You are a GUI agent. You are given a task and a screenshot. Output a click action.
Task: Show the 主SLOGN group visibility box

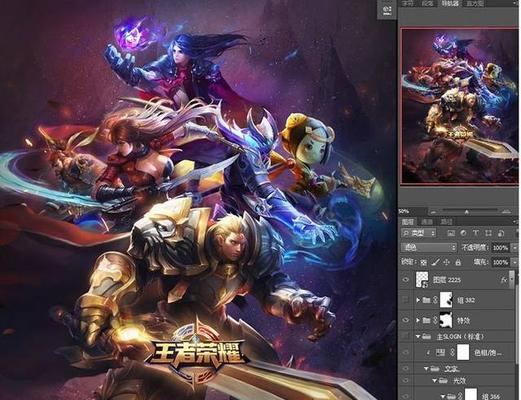click(x=406, y=337)
